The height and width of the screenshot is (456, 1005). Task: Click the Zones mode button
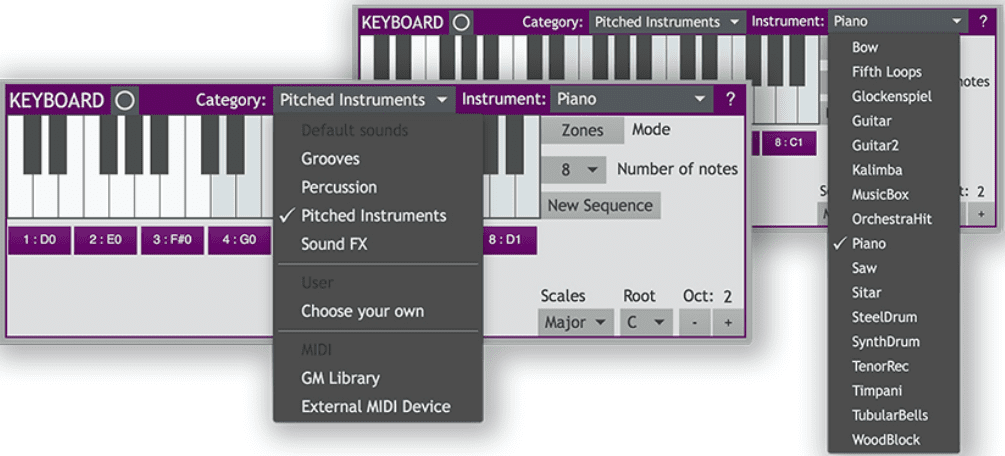[582, 130]
